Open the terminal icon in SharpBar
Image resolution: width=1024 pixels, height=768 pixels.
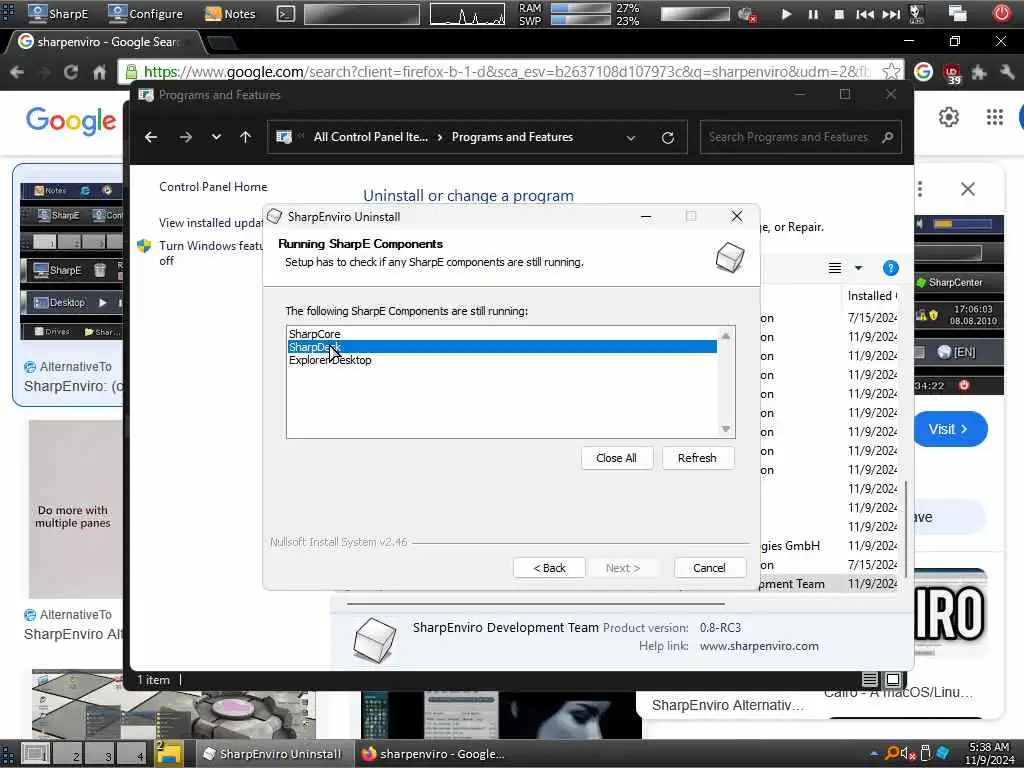click(285, 13)
